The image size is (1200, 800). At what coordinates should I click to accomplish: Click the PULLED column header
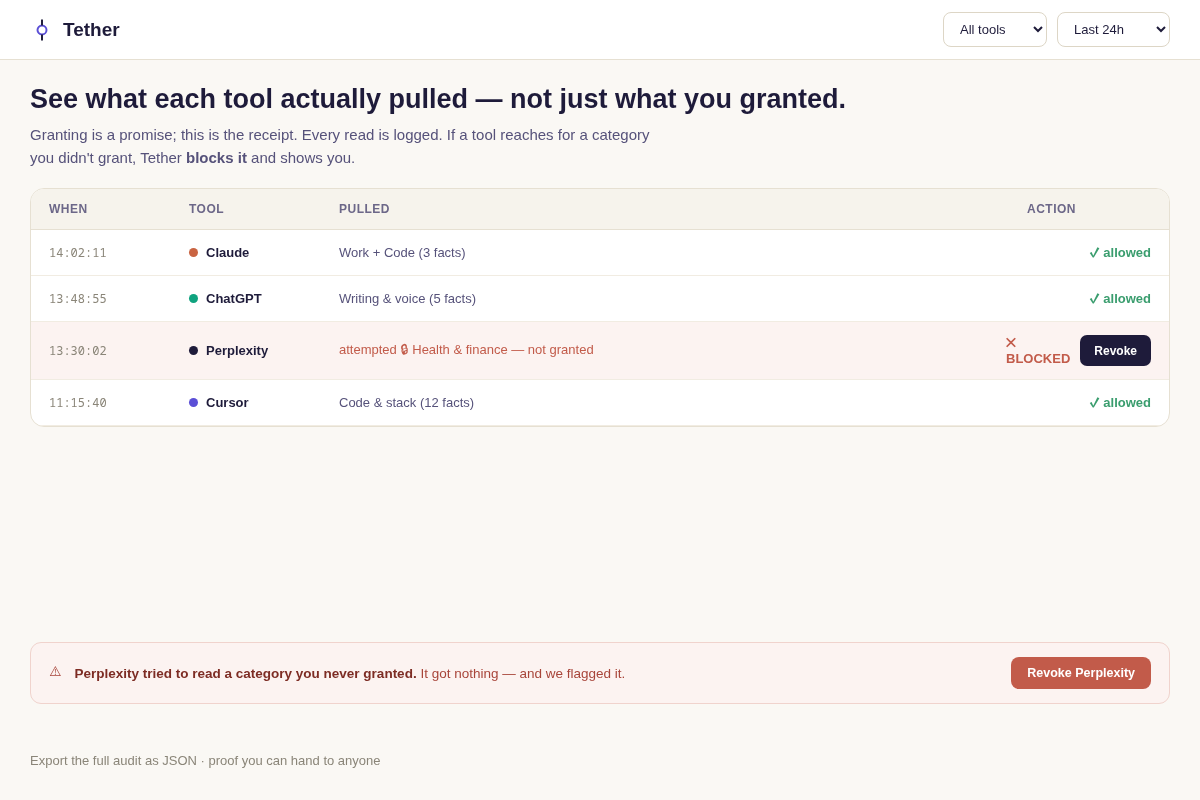tap(364, 209)
